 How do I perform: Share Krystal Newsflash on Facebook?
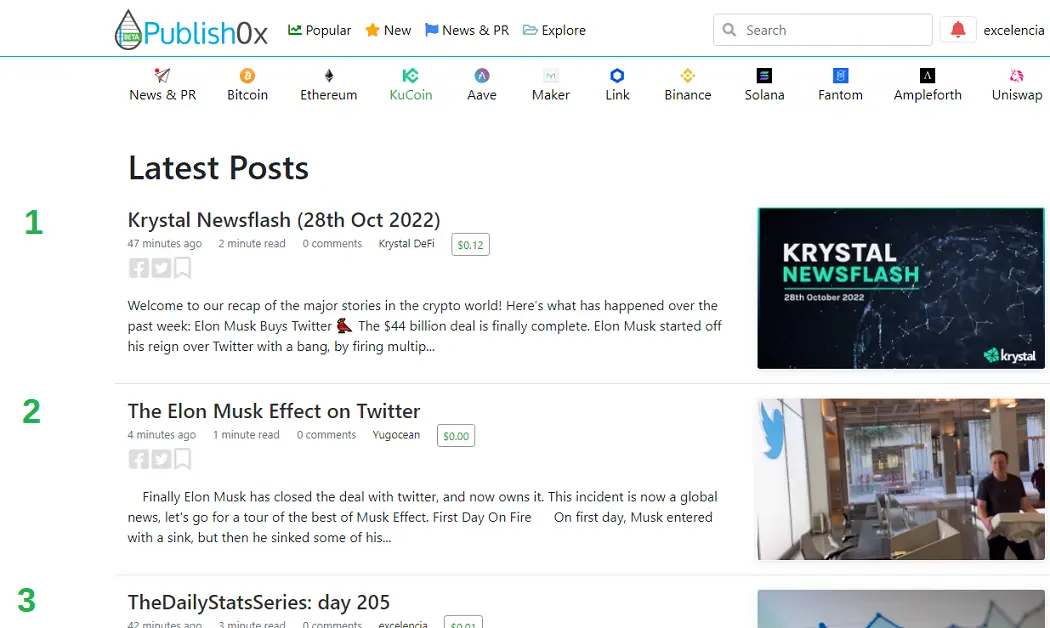(x=139, y=268)
